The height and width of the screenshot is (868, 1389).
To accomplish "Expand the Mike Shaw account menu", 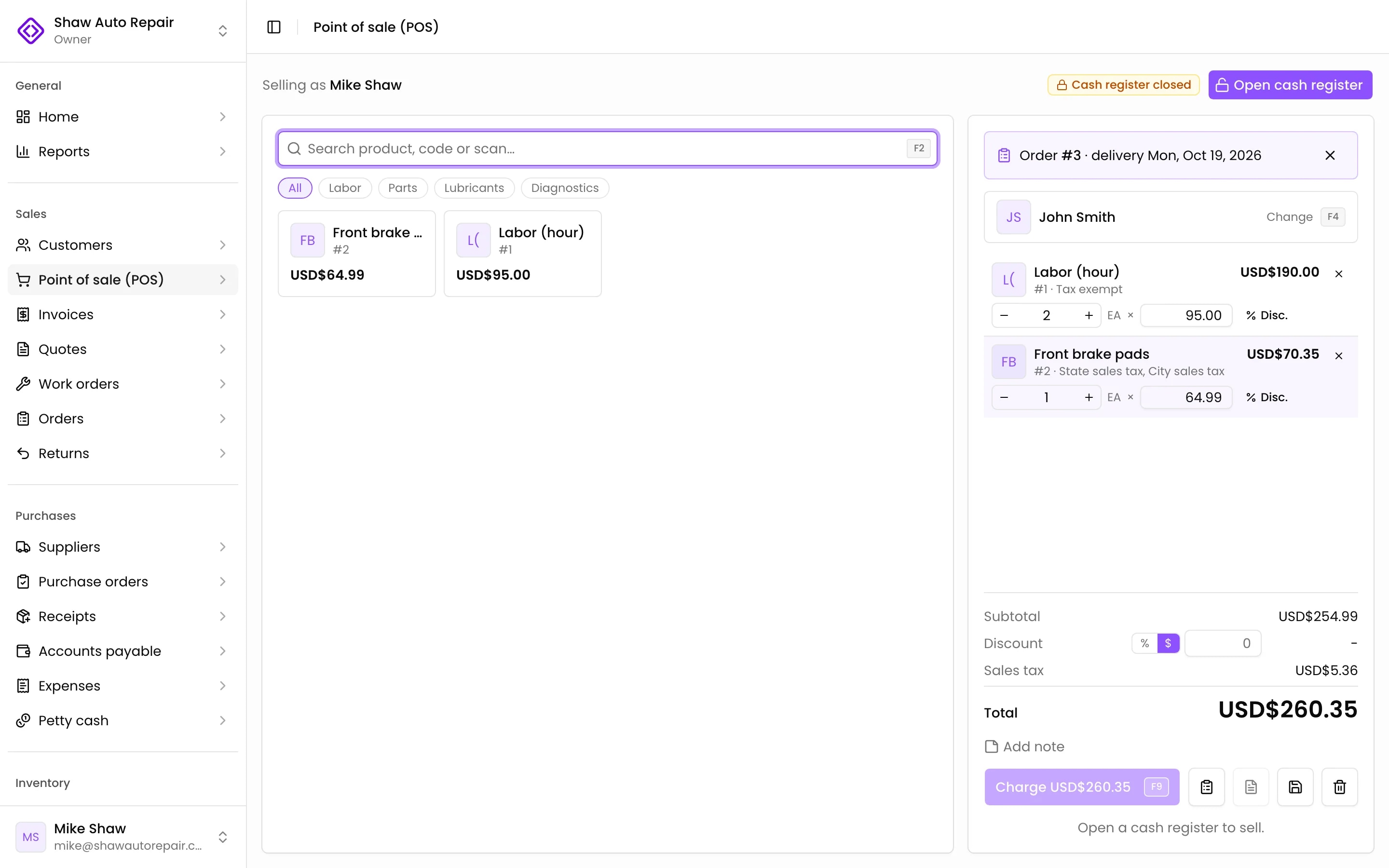I will [x=223, y=837].
